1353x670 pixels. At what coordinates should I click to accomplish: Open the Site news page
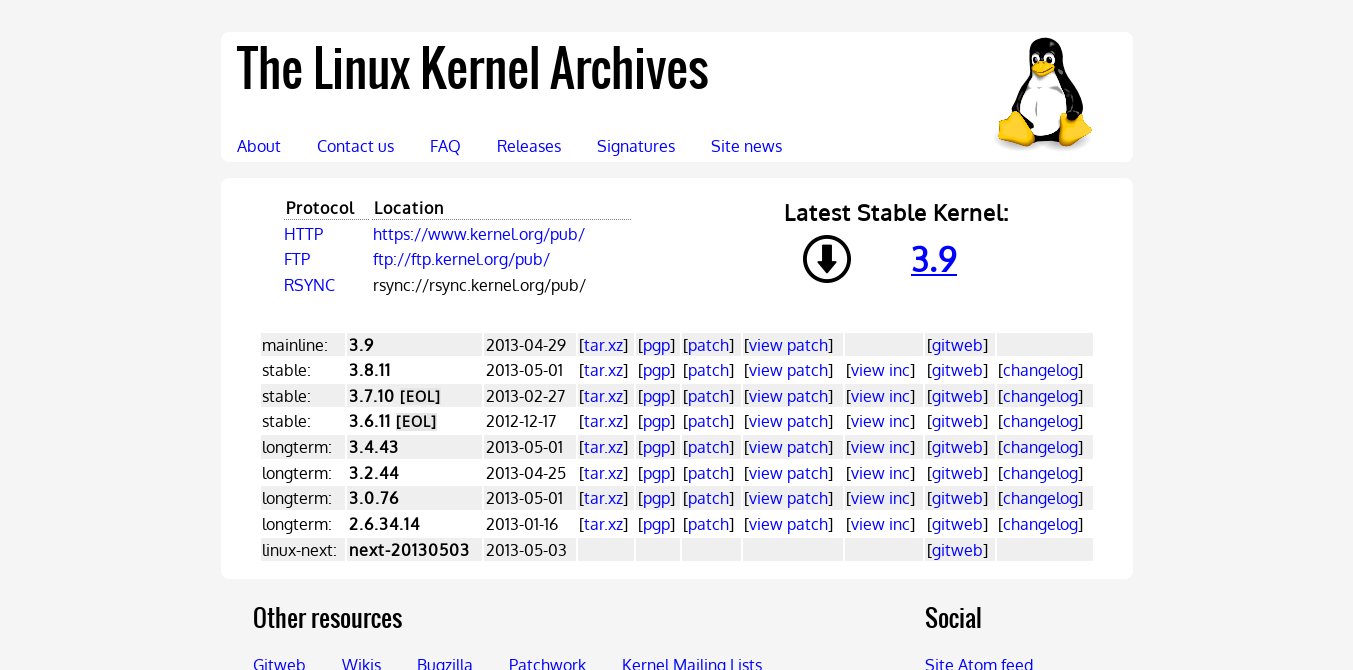click(746, 146)
